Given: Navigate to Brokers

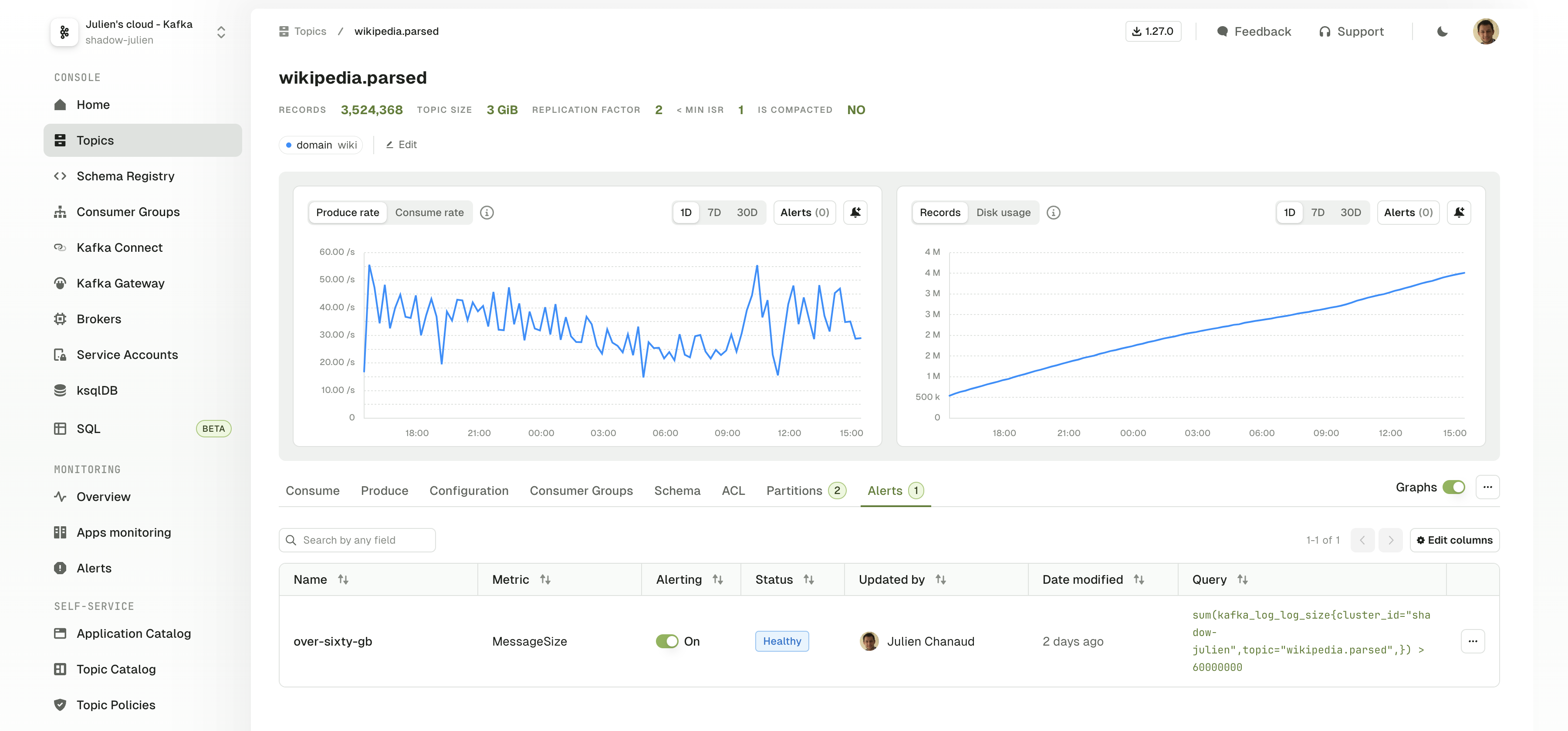Looking at the screenshot, I should coord(142,319).
